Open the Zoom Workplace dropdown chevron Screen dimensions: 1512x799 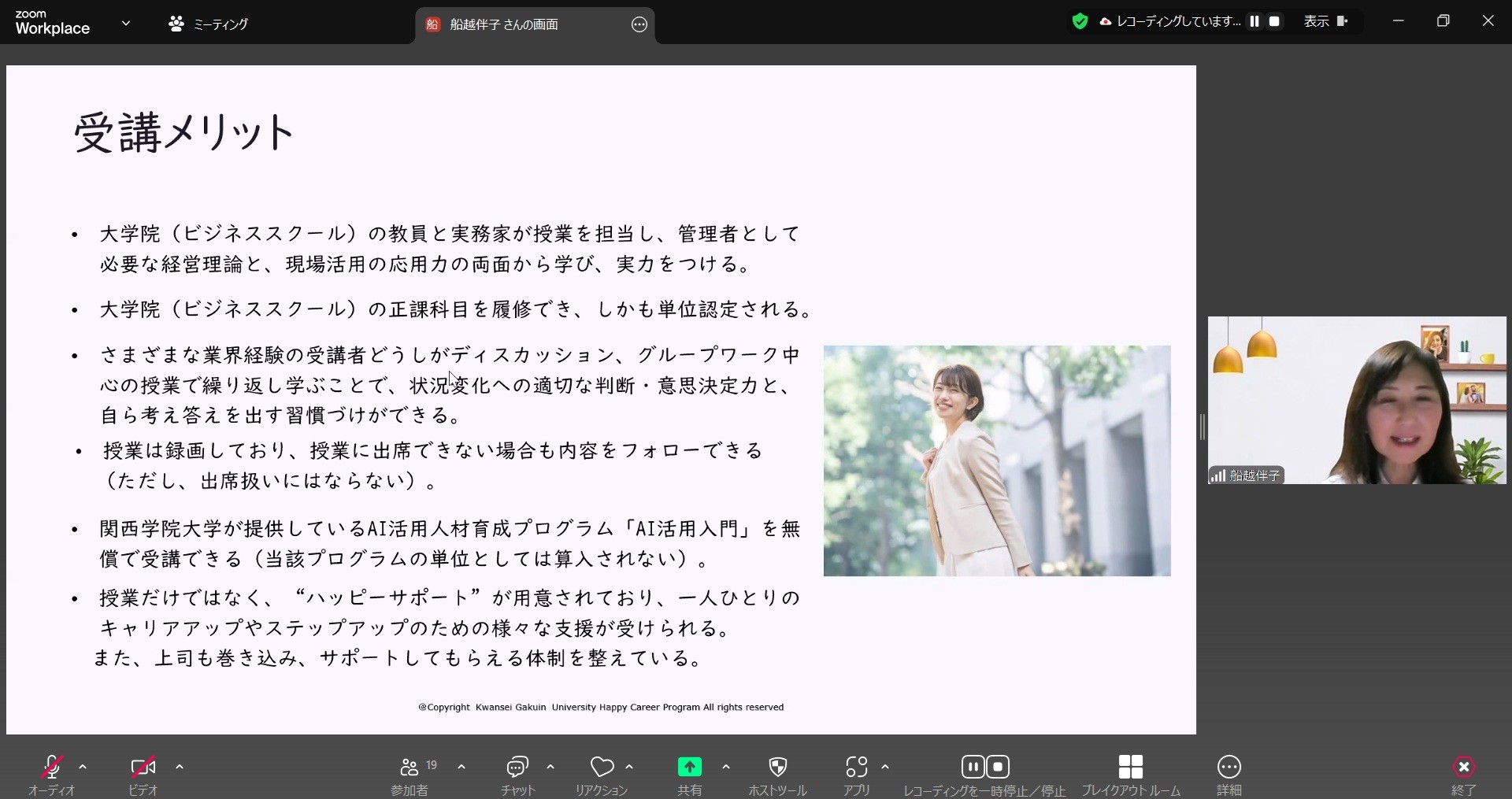(126, 24)
